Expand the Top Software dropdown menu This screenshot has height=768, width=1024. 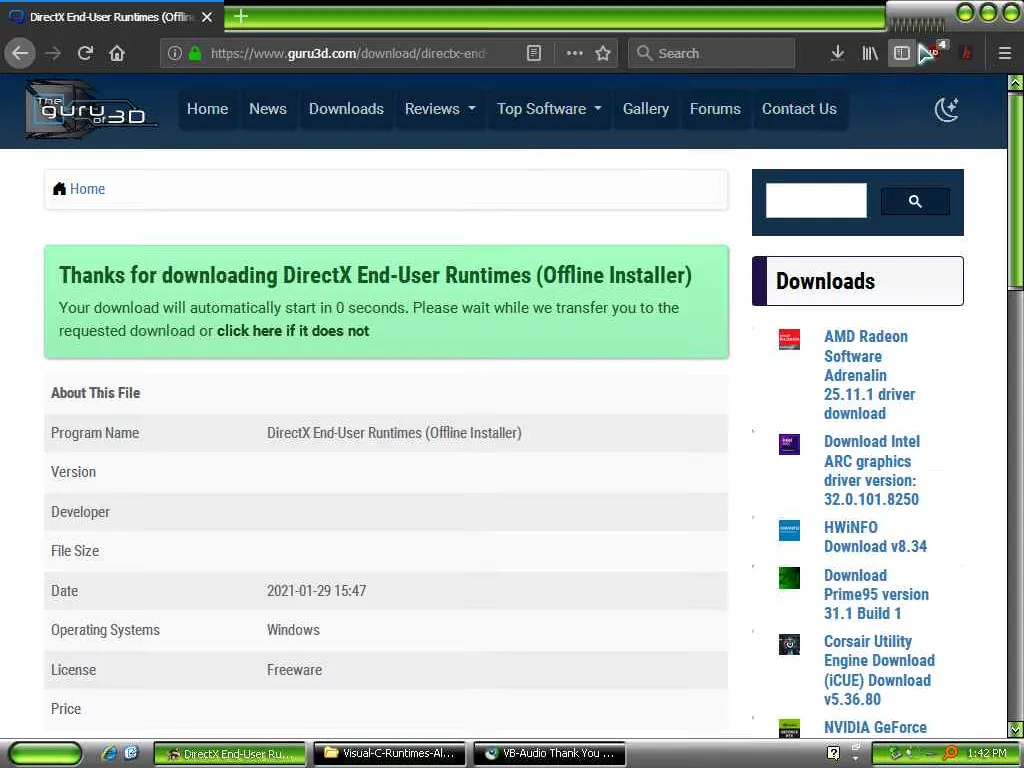click(549, 109)
